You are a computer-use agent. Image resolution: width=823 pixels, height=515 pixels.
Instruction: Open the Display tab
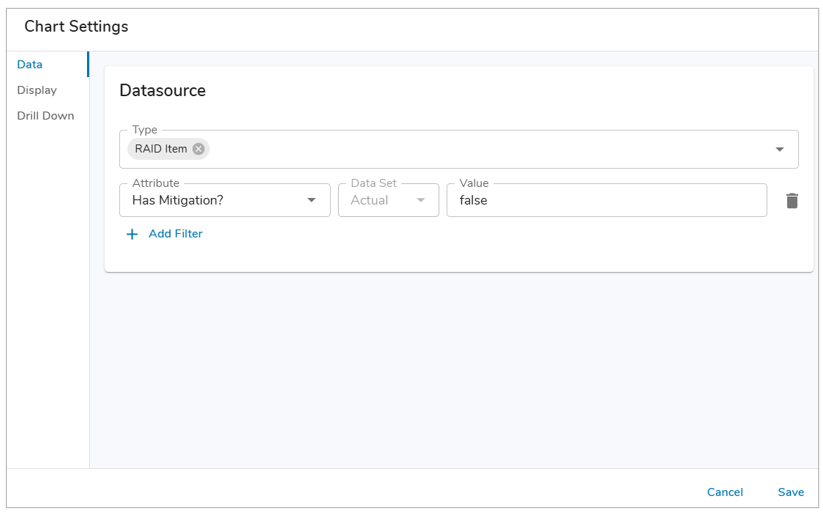(x=37, y=90)
